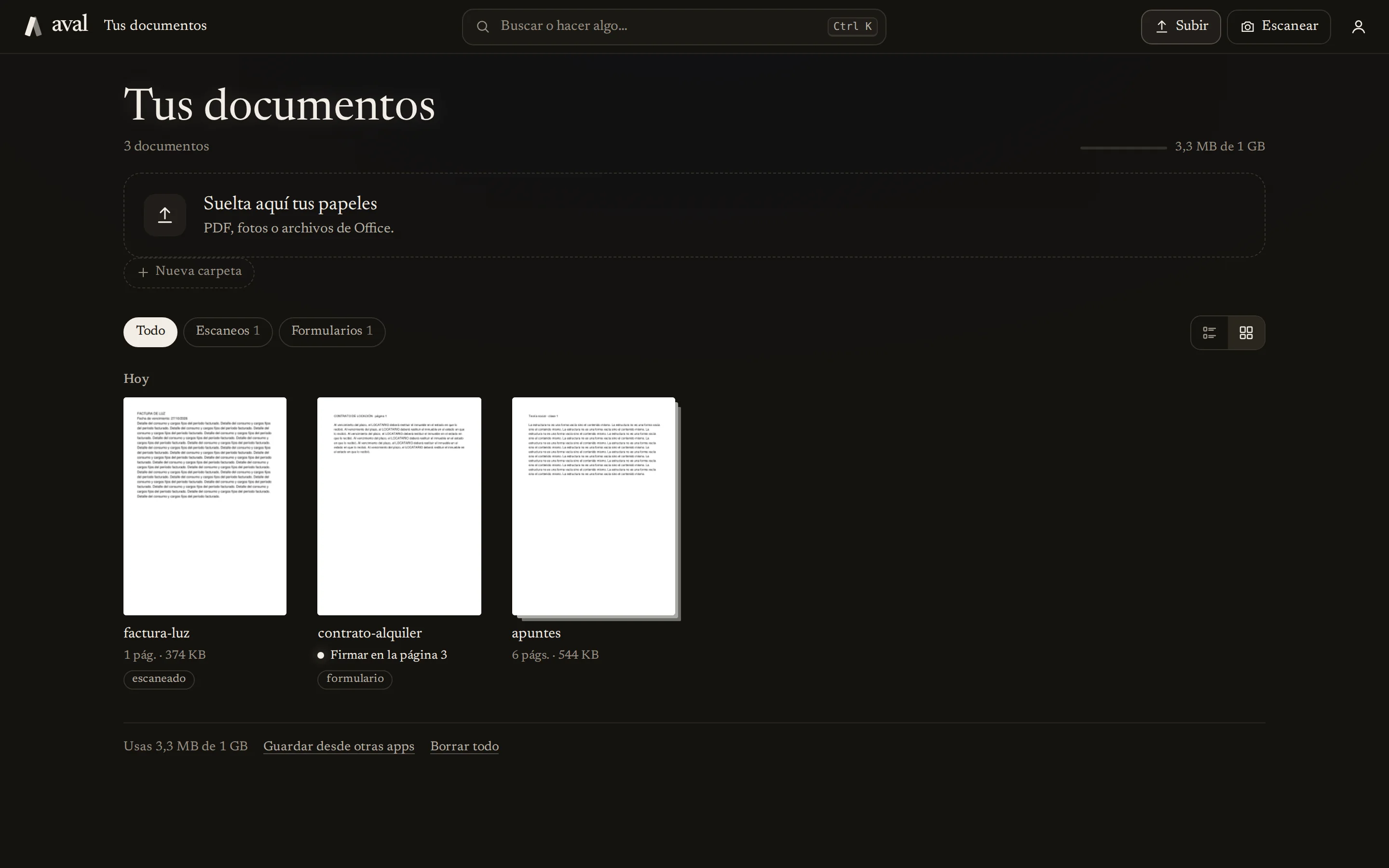This screenshot has width=1389, height=868.
Task: Click the 1 pág. · 374 KB text
Action: (x=165, y=655)
